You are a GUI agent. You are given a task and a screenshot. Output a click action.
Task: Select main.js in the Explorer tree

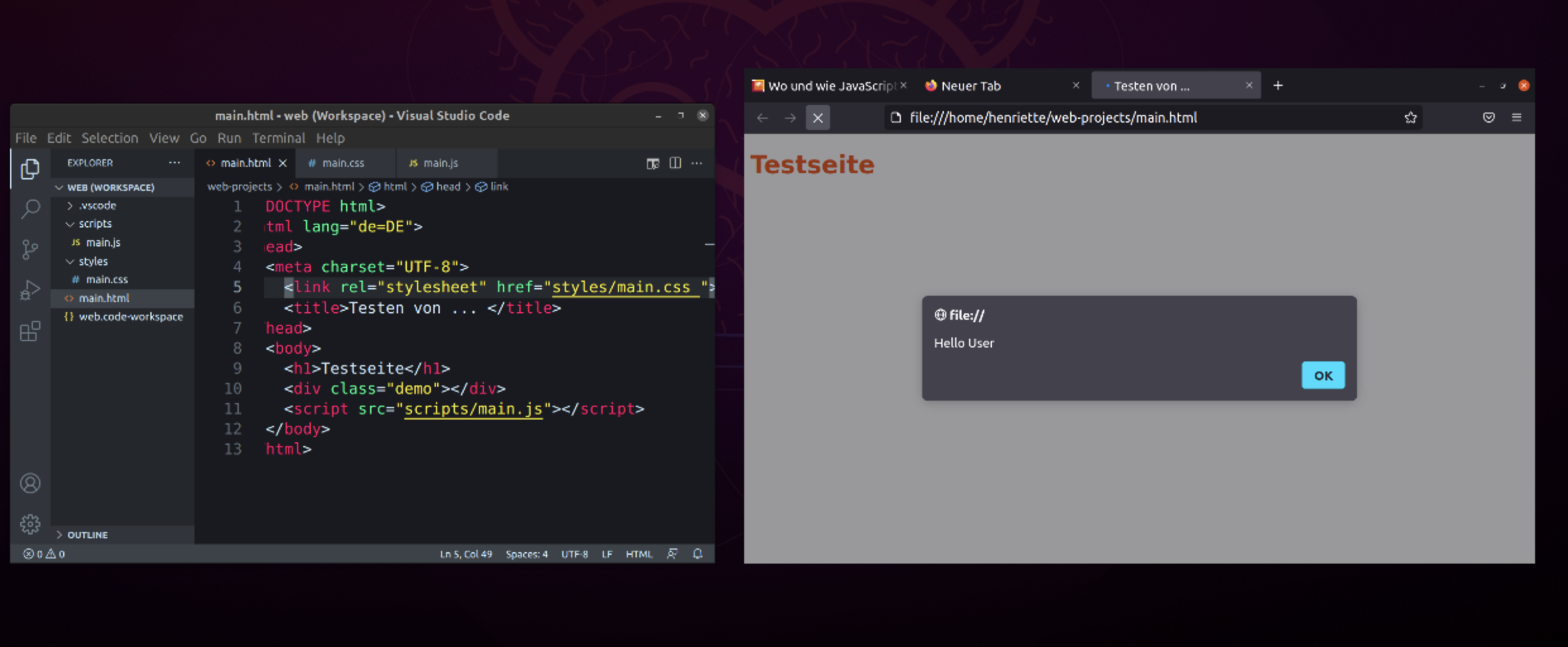(122, 243)
